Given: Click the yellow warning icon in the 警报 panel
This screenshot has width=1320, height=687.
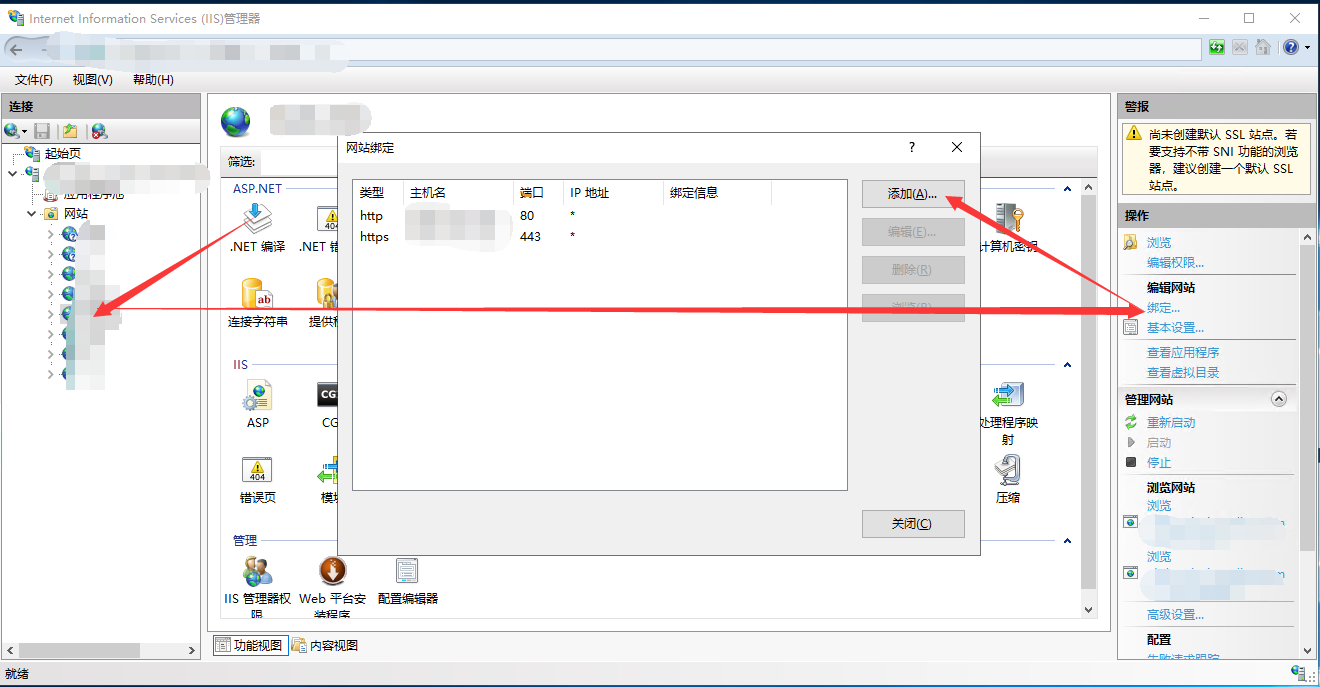Looking at the screenshot, I should tap(1133, 133).
